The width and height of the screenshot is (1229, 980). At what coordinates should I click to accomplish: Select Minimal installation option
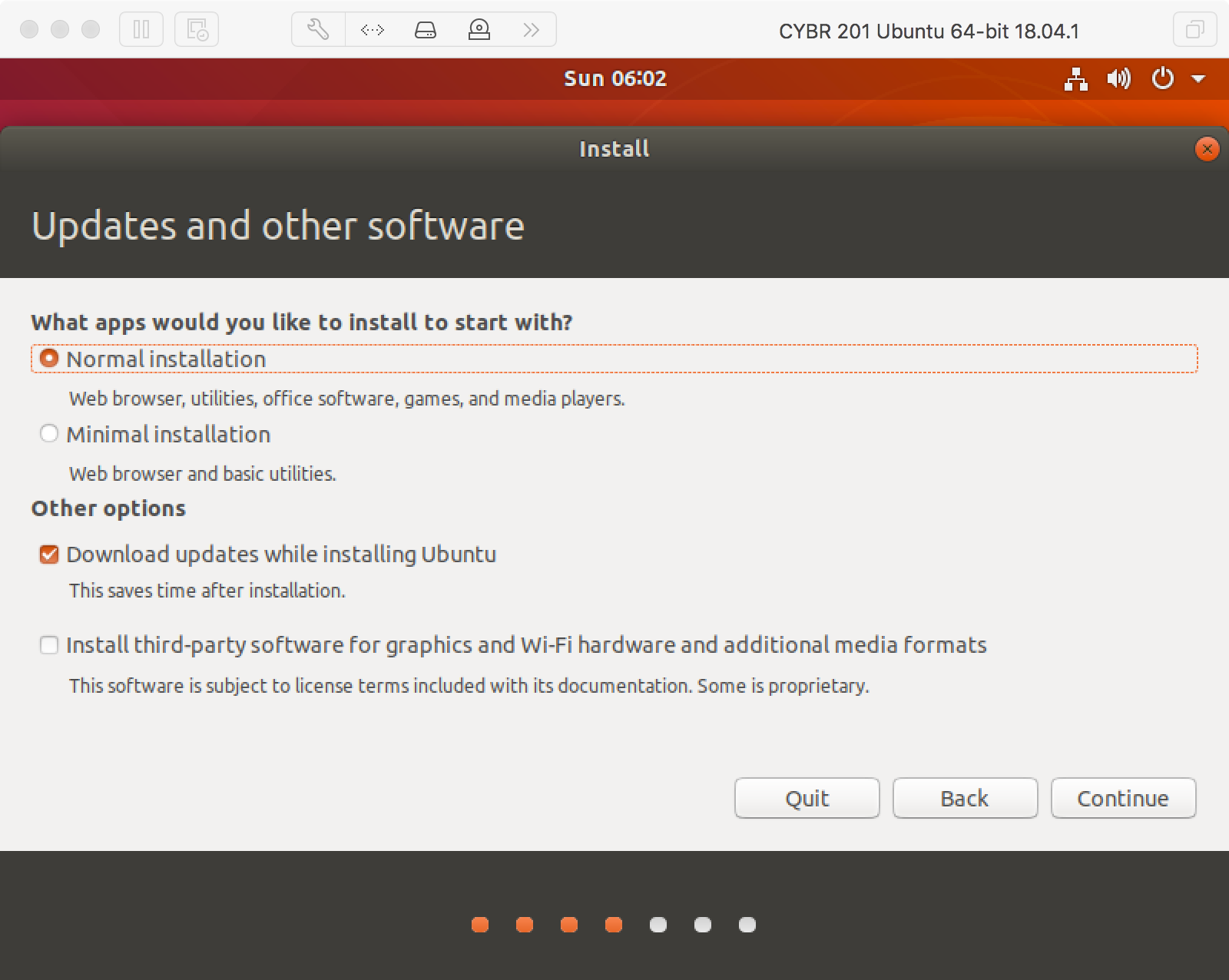point(49,434)
